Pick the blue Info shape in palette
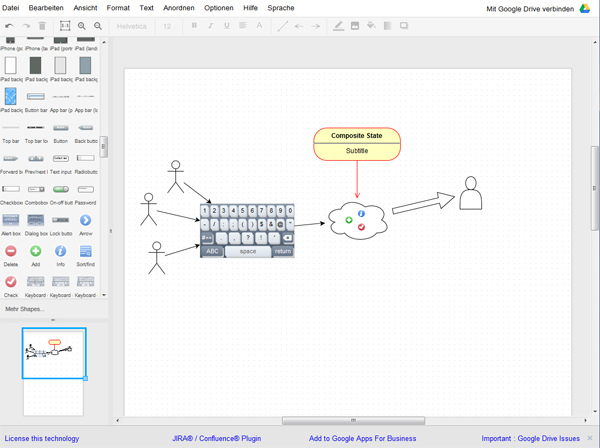 pyautogui.click(x=60, y=251)
